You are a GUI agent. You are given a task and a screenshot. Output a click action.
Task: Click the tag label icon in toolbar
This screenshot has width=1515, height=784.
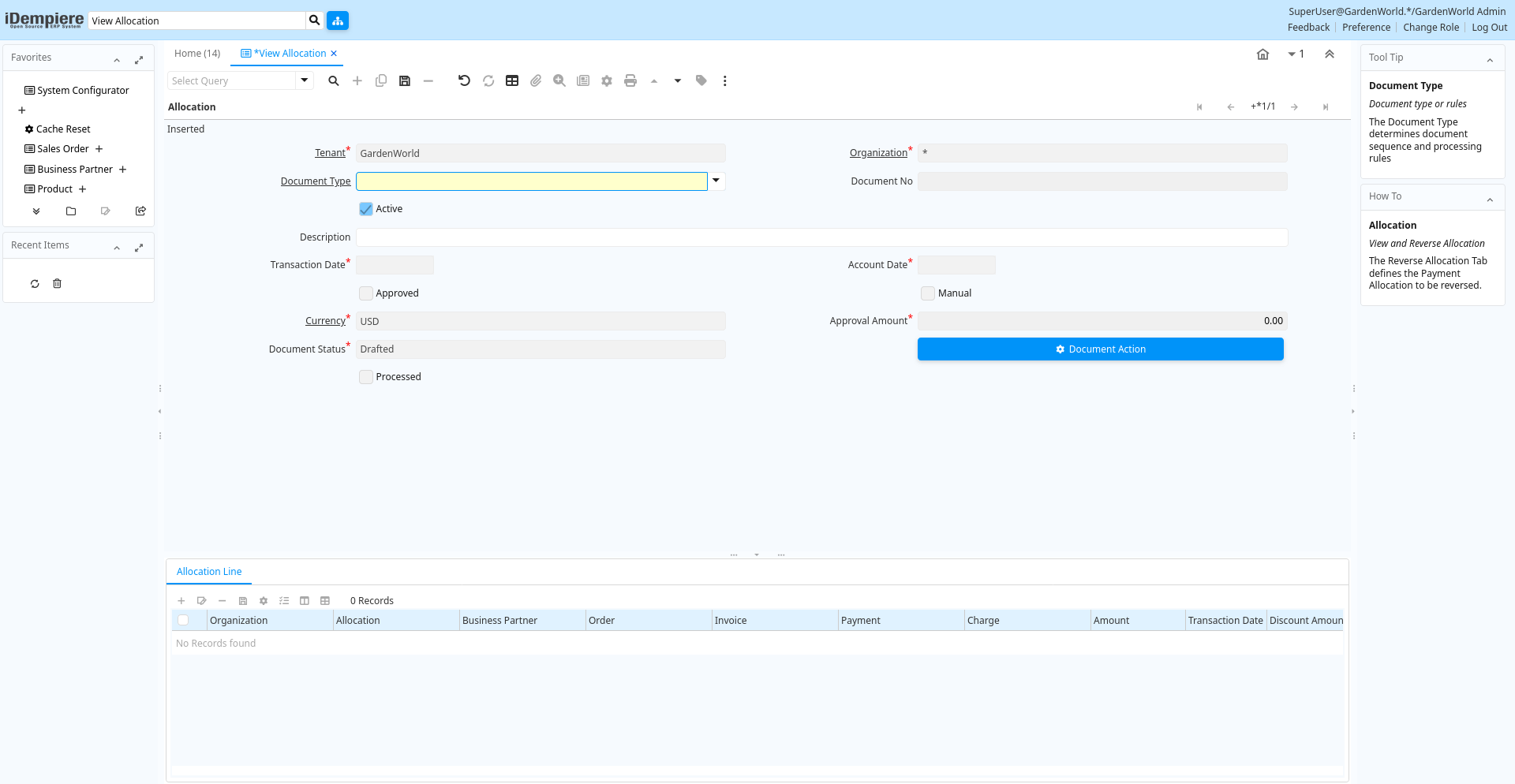701,80
